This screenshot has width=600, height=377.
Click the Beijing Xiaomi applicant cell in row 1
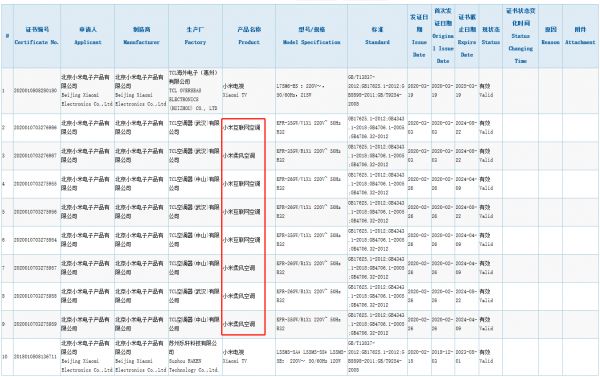(87, 91)
